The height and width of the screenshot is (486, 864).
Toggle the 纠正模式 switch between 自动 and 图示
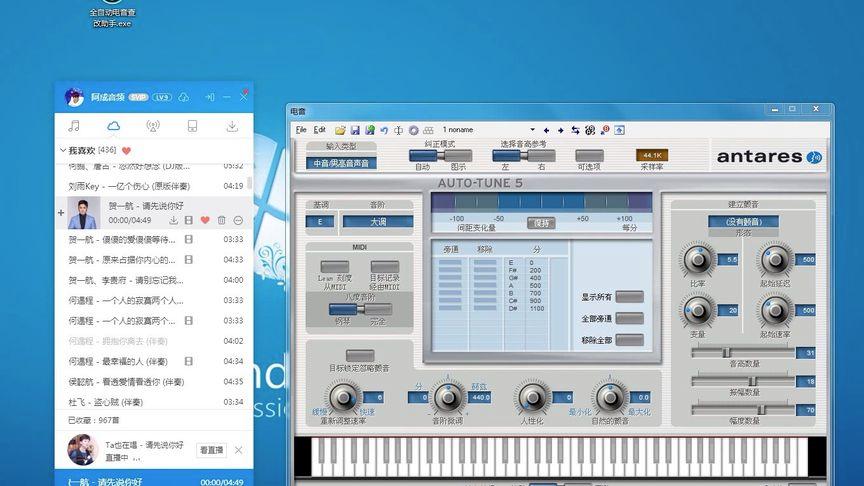[440, 155]
